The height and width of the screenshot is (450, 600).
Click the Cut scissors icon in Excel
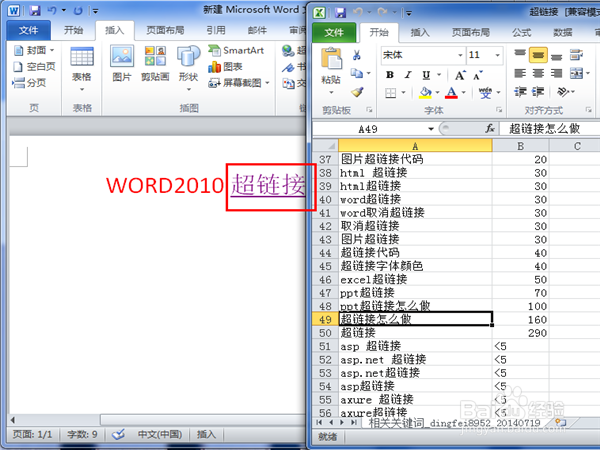pos(357,55)
